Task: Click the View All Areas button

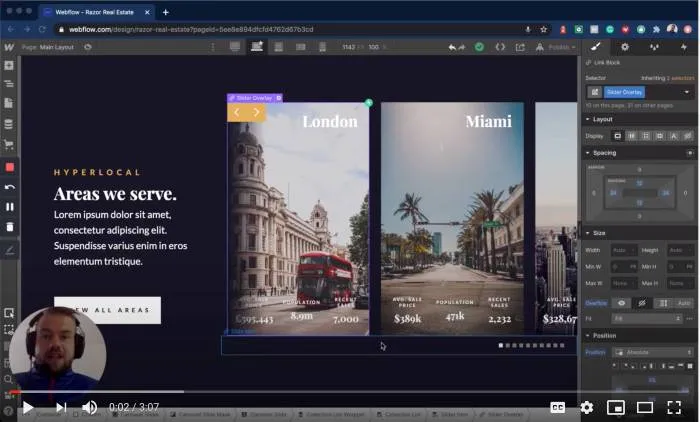Action: [107, 310]
